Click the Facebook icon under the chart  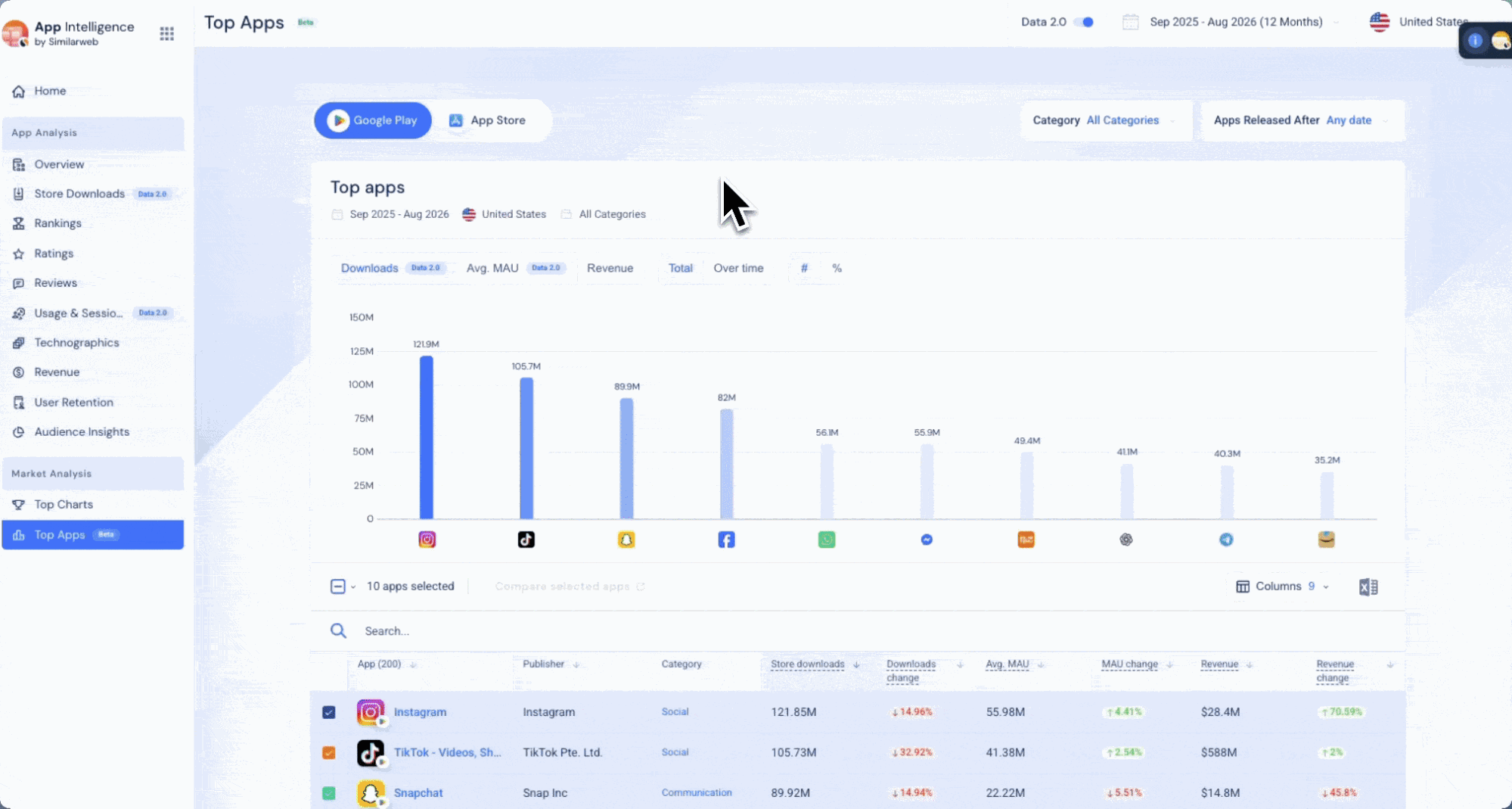pos(726,540)
